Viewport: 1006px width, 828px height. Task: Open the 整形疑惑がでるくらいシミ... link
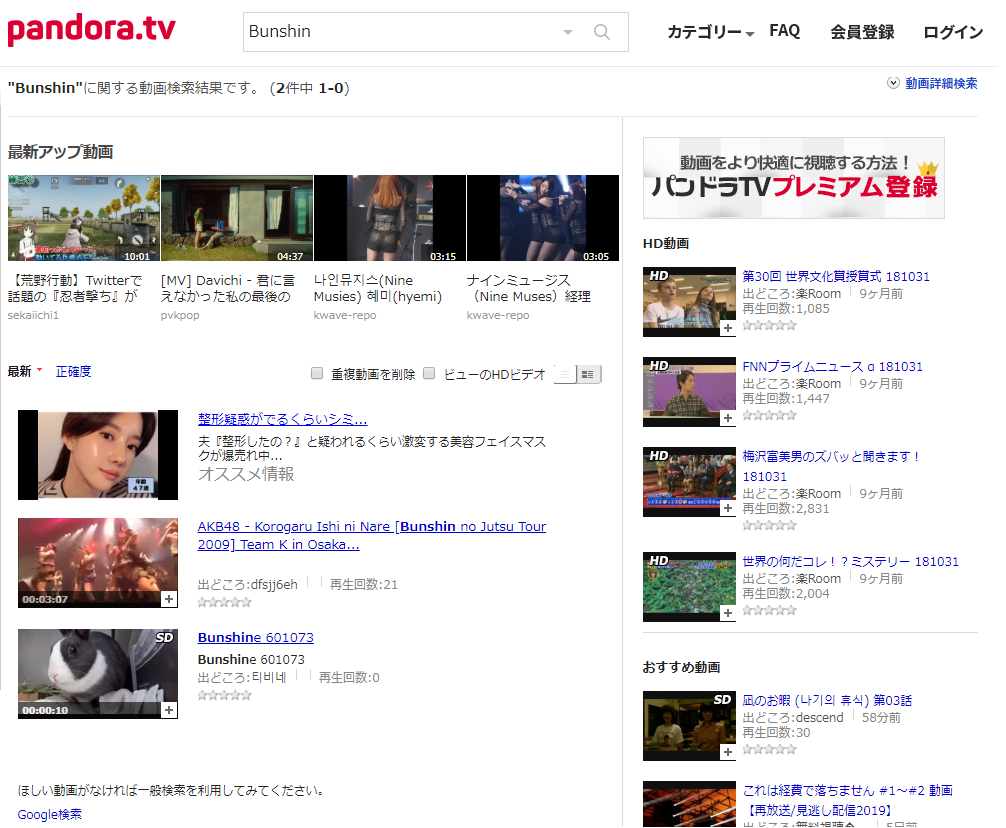pyautogui.click(x=282, y=419)
